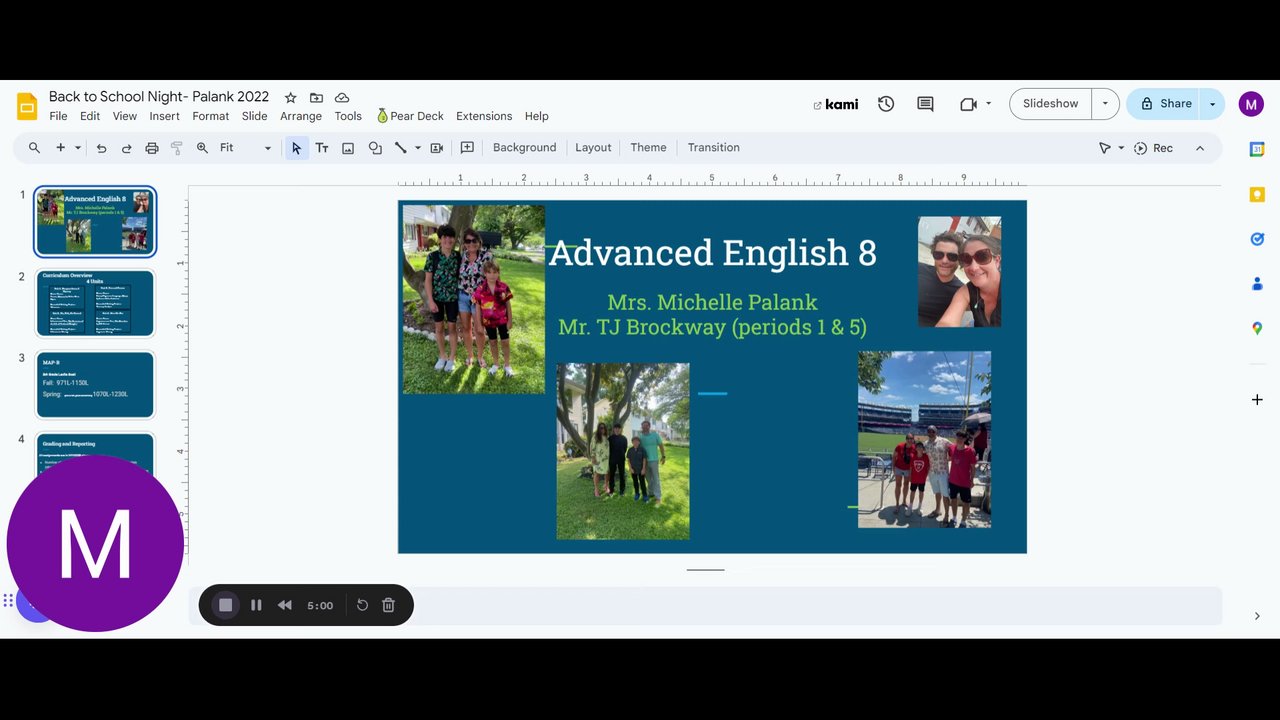Open the comments history icon
Viewport: 1280px width, 720px height.
pyautogui.click(x=925, y=104)
